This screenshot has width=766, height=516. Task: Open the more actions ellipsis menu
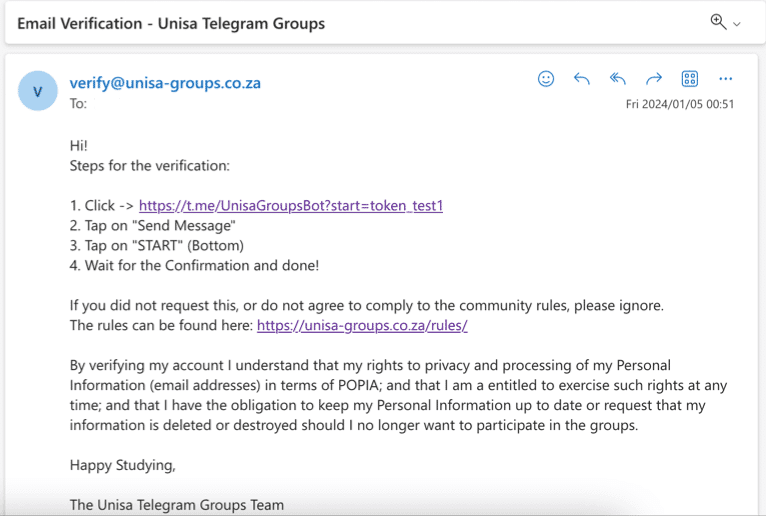tap(726, 79)
